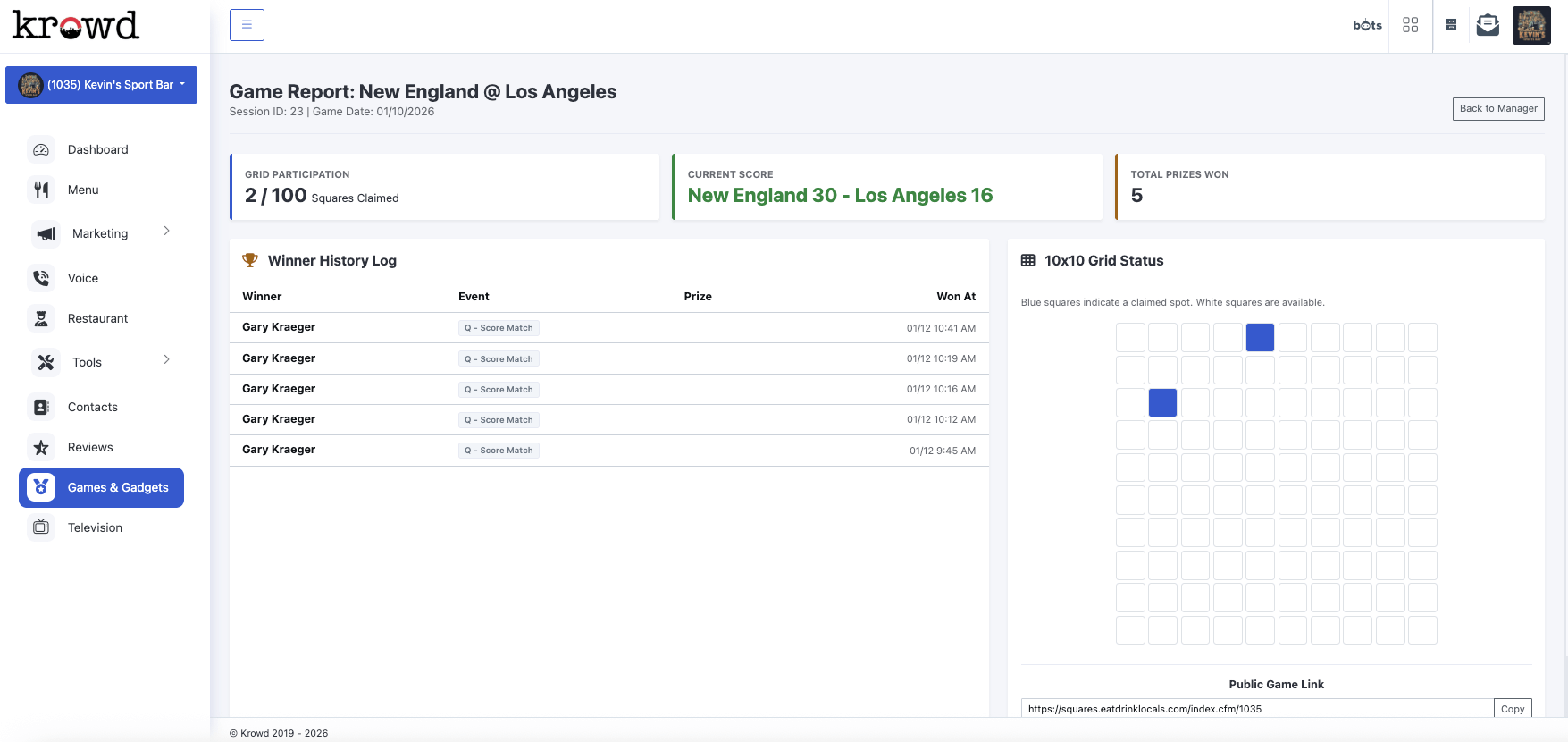Viewport: 1568px width, 742px height.
Task: Open Kevin's Sport Bar location dropdown
Action: click(101, 85)
